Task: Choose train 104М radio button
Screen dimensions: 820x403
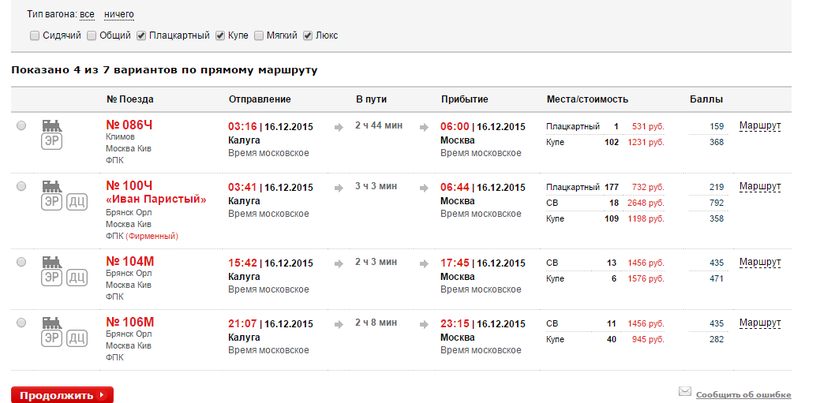Action: click(22, 261)
